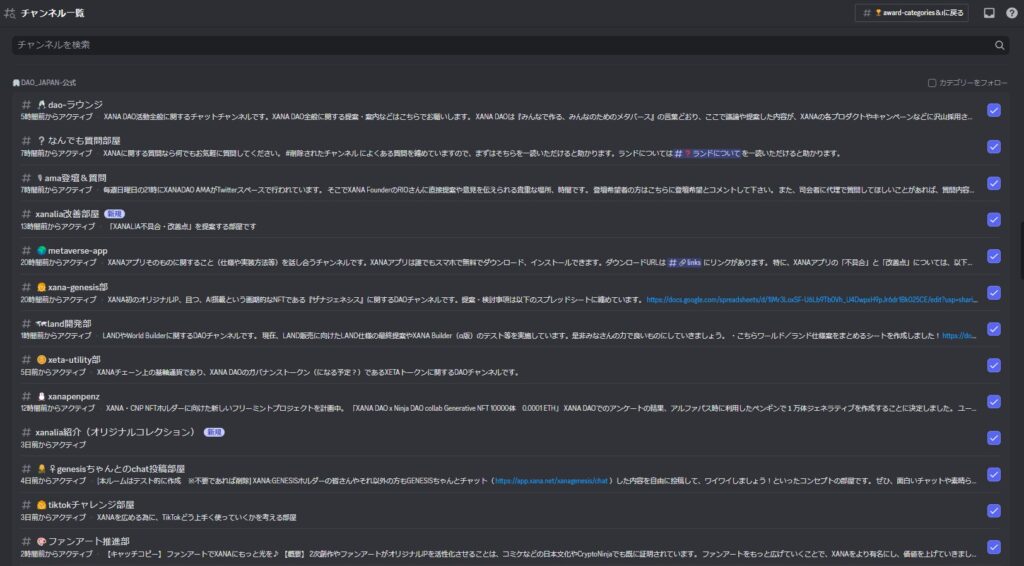Open the #ランドについて channel mention link

pyautogui.click(x=707, y=153)
